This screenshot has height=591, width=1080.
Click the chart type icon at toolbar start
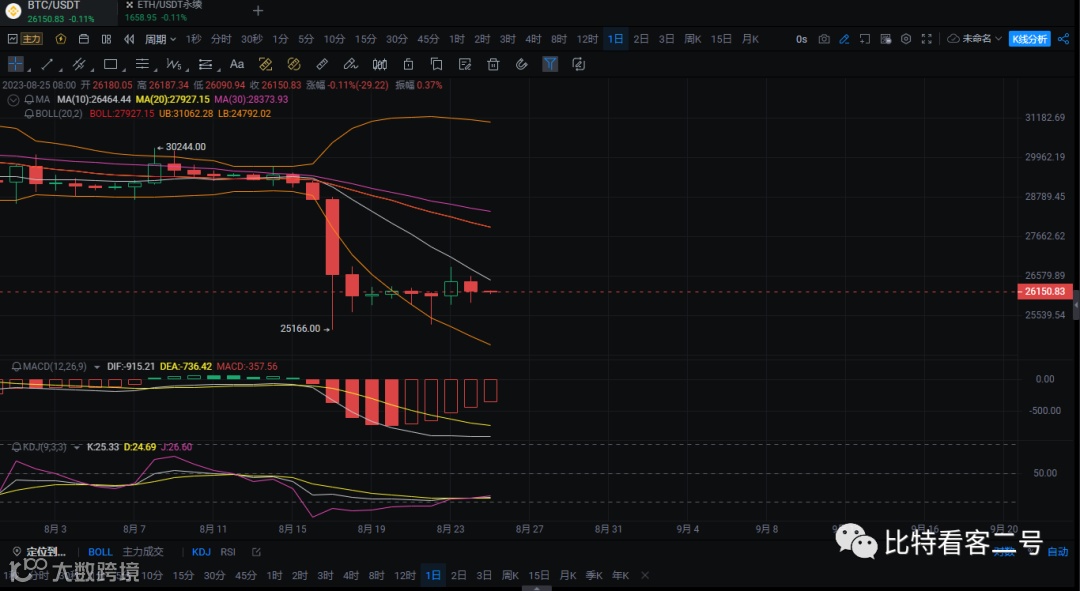(x=12, y=39)
